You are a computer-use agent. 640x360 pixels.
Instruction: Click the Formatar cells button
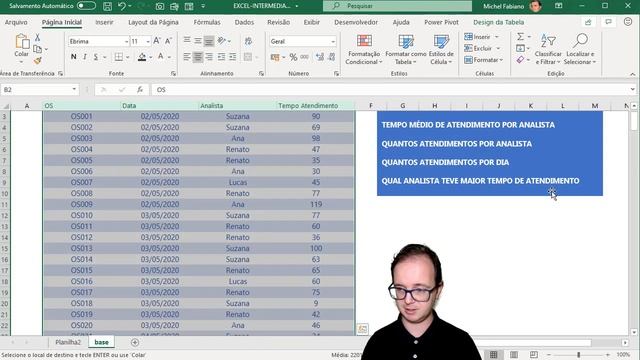(x=483, y=60)
